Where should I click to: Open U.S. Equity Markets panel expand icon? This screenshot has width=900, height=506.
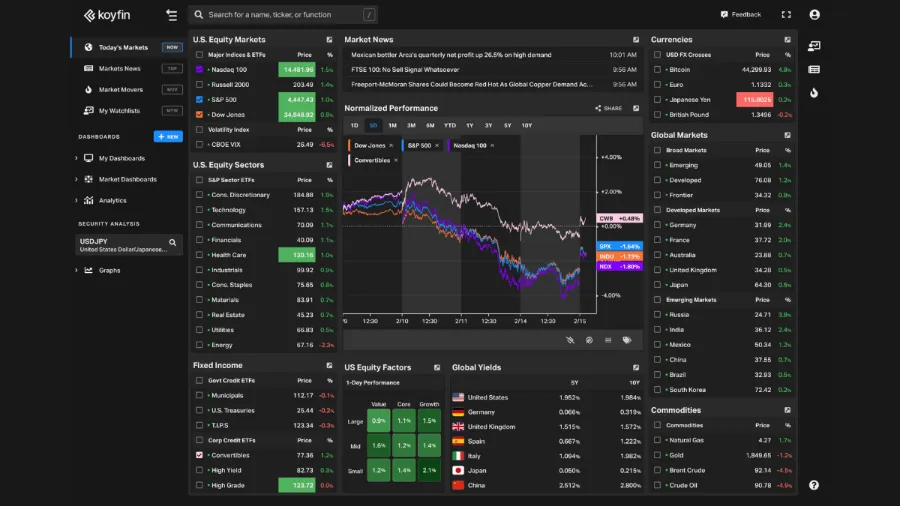(329, 40)
